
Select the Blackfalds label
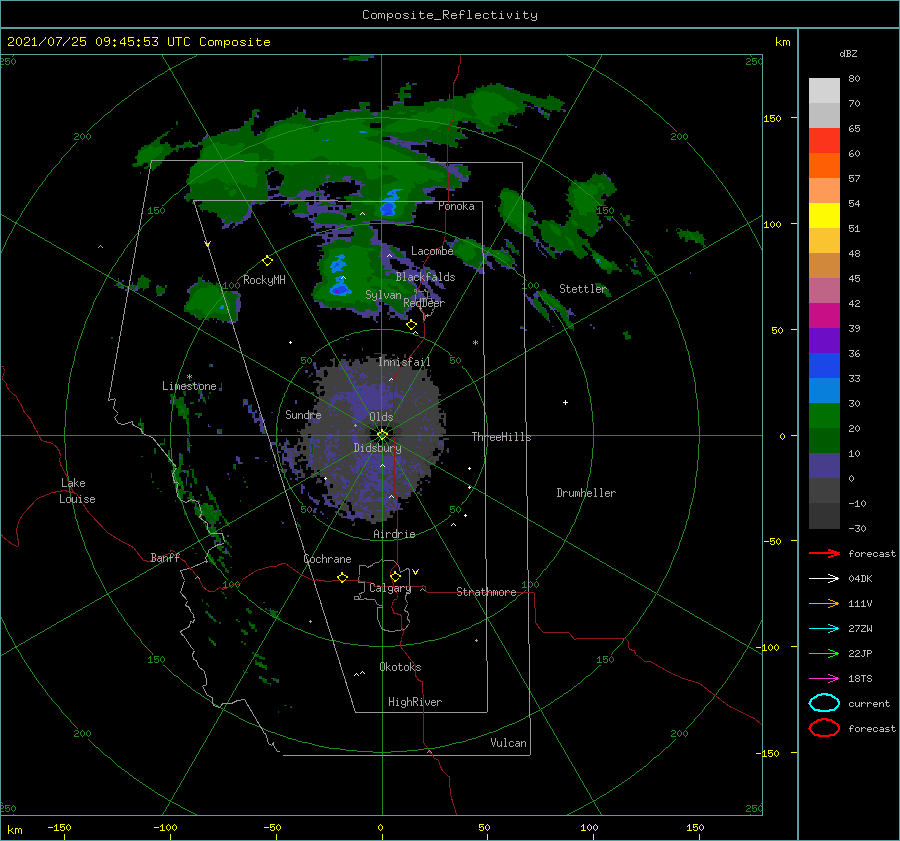[x=425, y=277]
